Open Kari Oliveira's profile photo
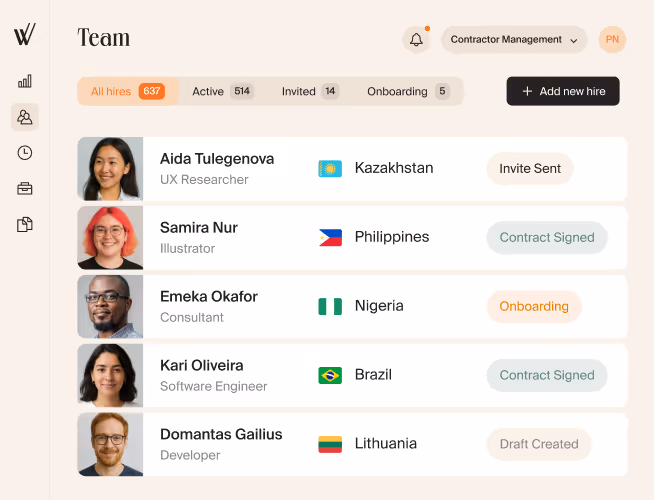 coord(110,375)
